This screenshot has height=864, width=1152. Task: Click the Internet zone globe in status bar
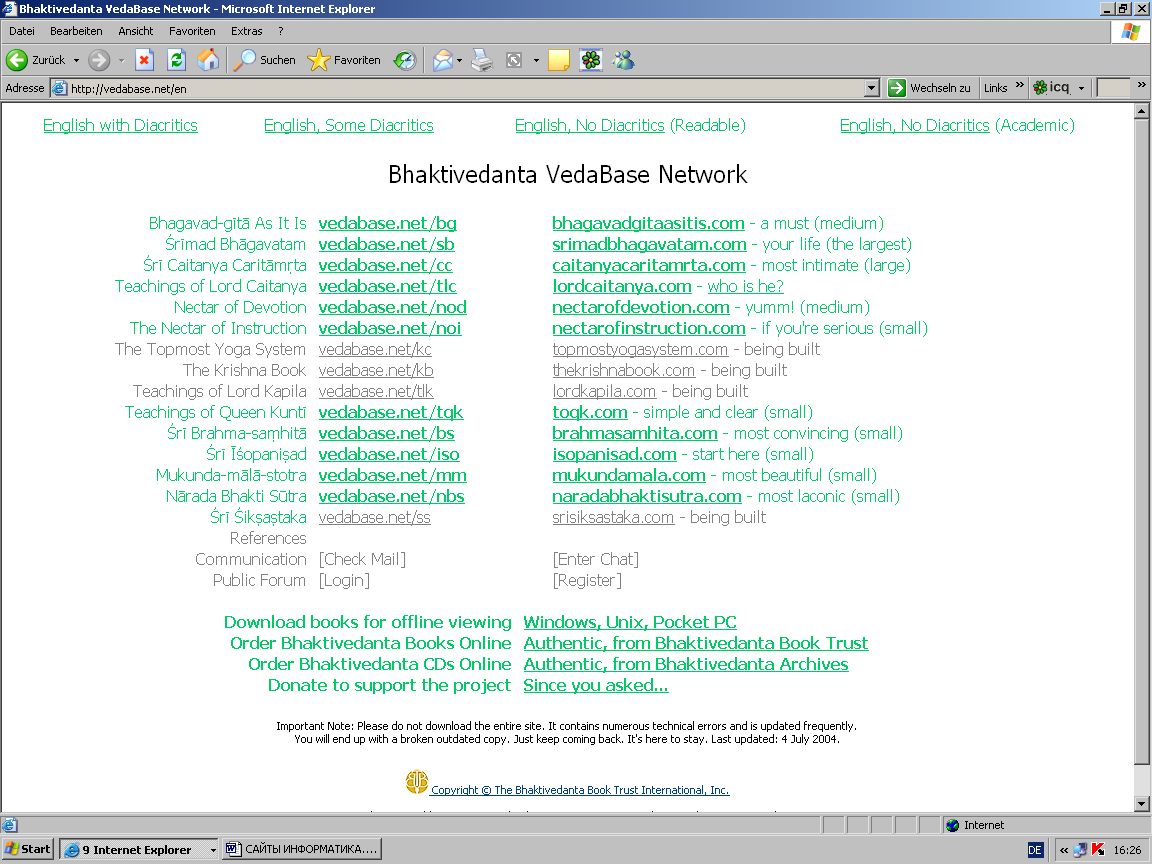point(953,825)
